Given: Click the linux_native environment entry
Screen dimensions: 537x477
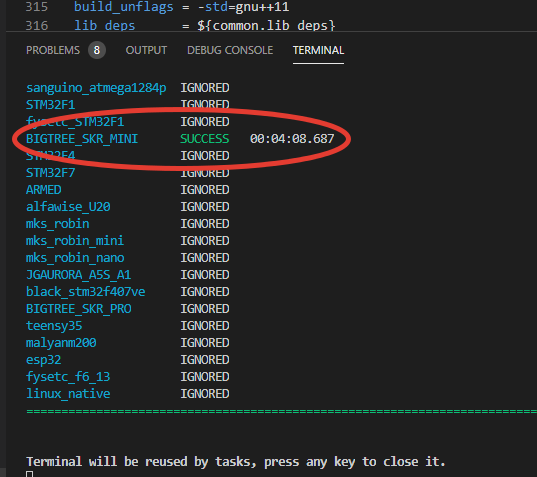Looking at the screenshot, I should click(68, 394).
